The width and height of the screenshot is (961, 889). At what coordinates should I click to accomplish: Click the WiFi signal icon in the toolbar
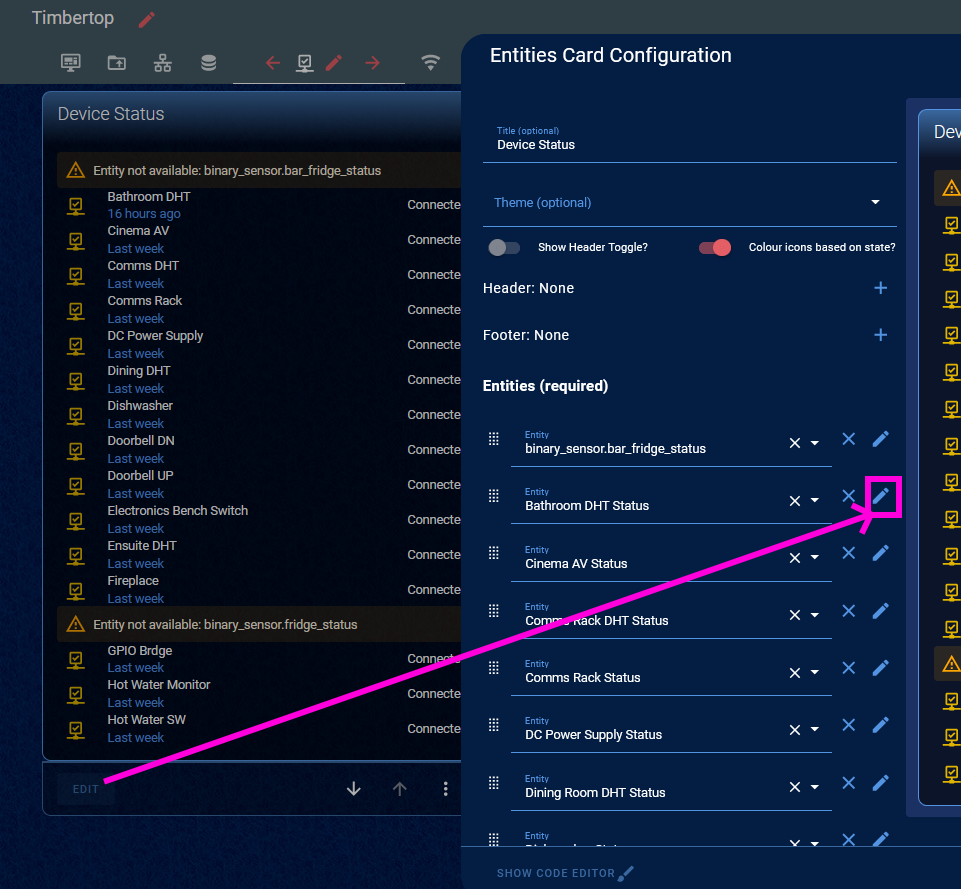point(430,62)
